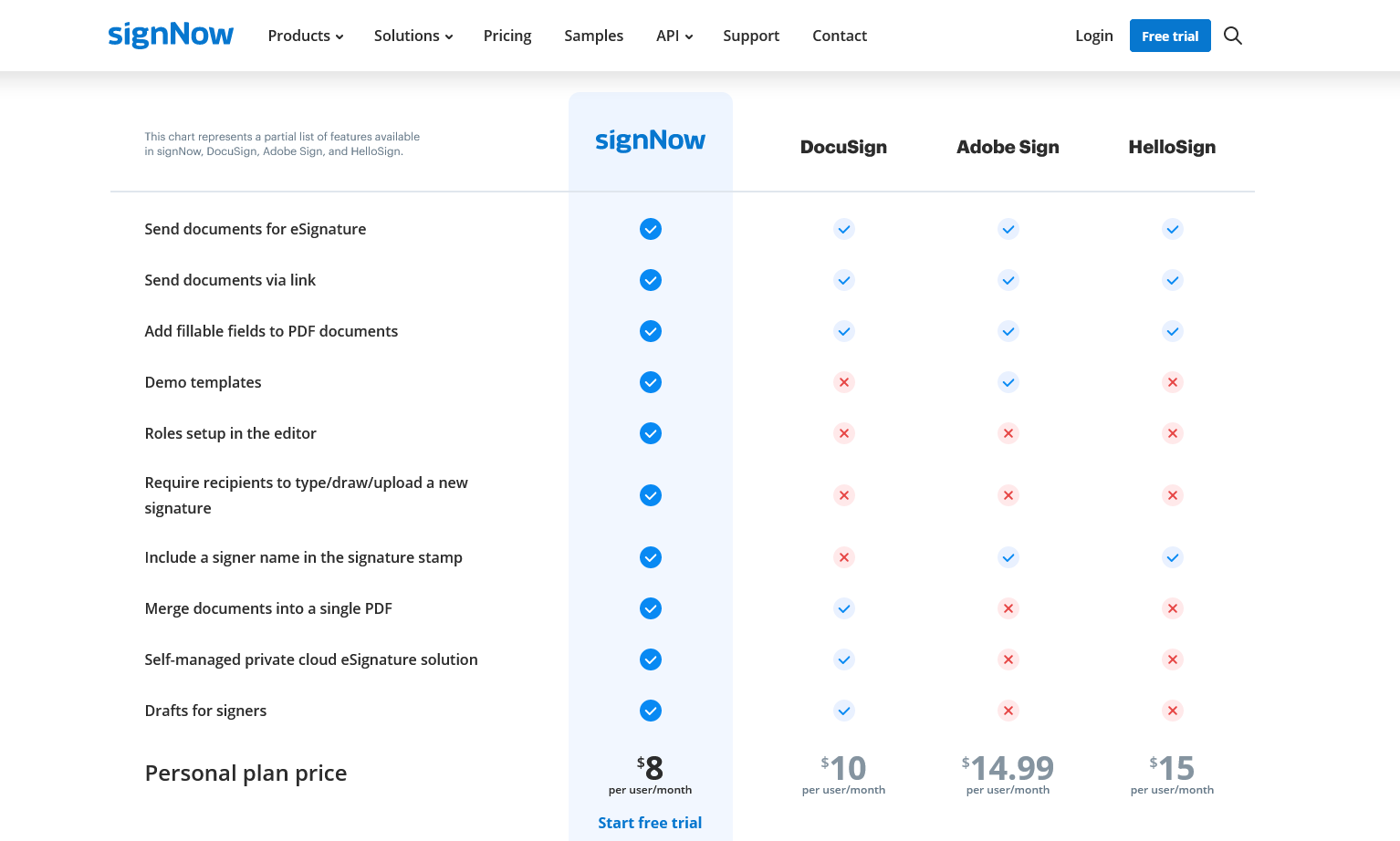Screen dimensions: 1400x841
Task: Click DocuSign checkmark for Merge documents row
Action: click(844, 608)
